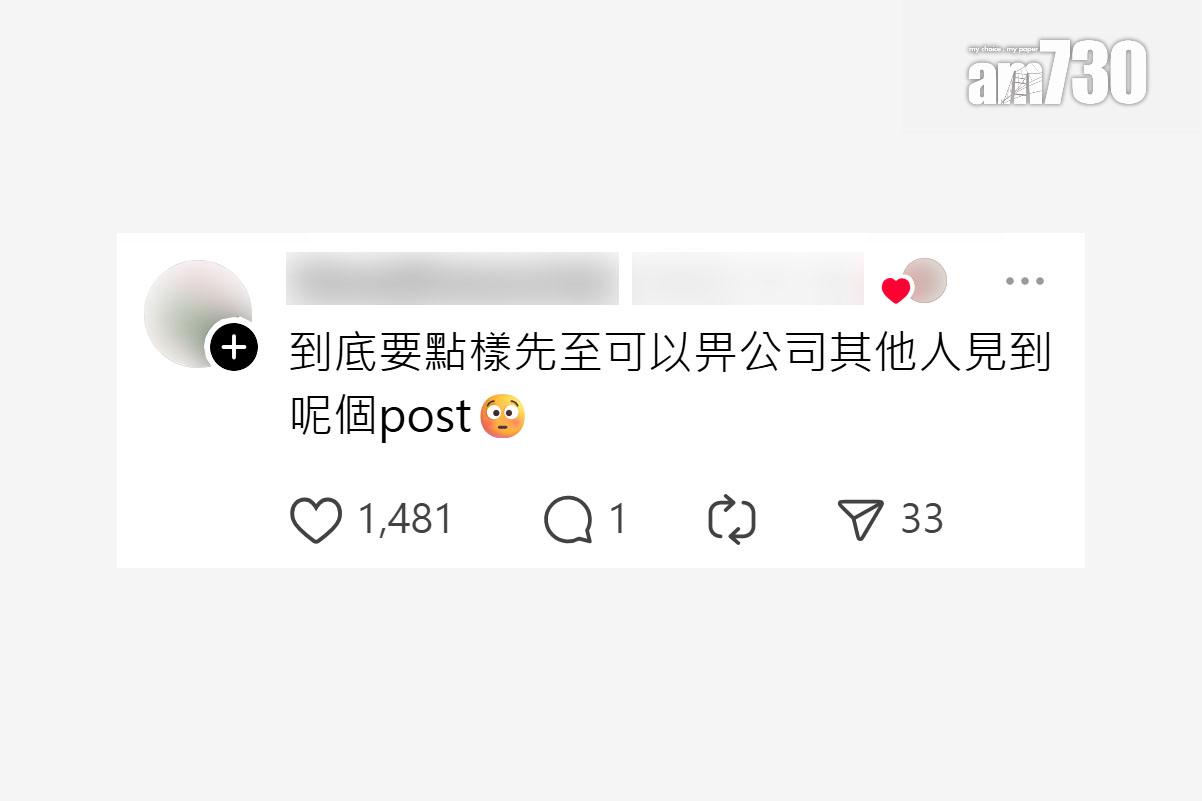The image size is (1202, 801).
Task: Click the flushed face emoji in the post
Action: 503,417
